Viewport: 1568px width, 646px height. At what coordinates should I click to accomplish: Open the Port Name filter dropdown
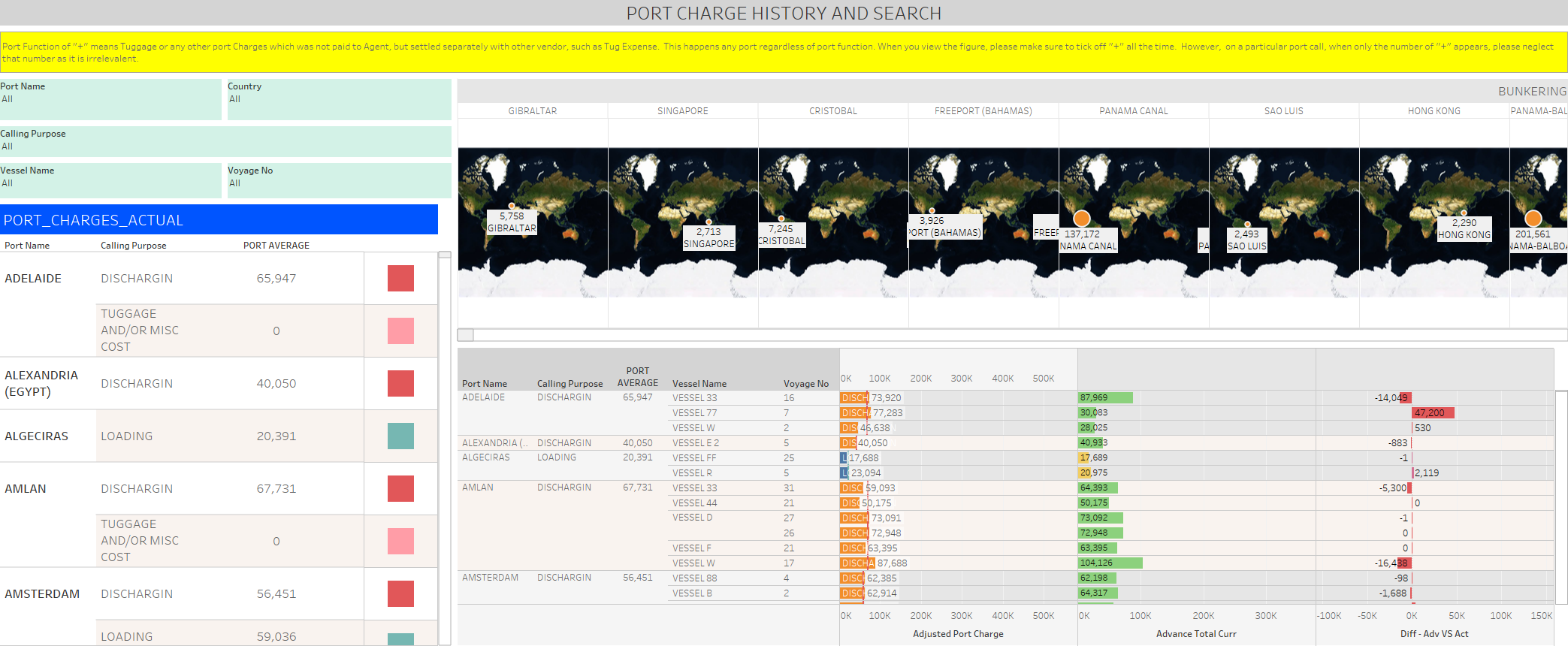point(110,99)
